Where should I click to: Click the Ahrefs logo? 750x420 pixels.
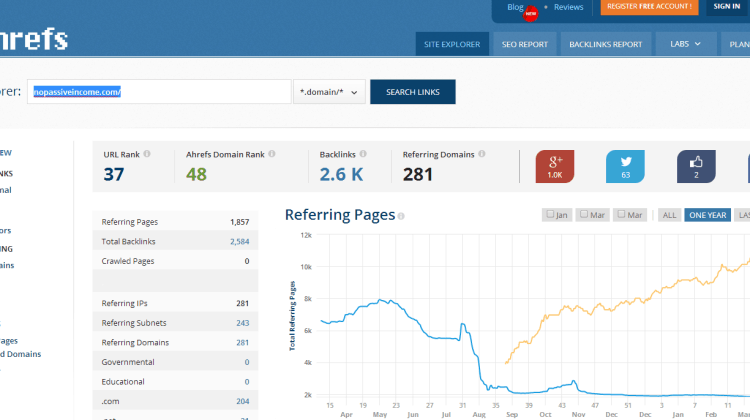[33, 39]
